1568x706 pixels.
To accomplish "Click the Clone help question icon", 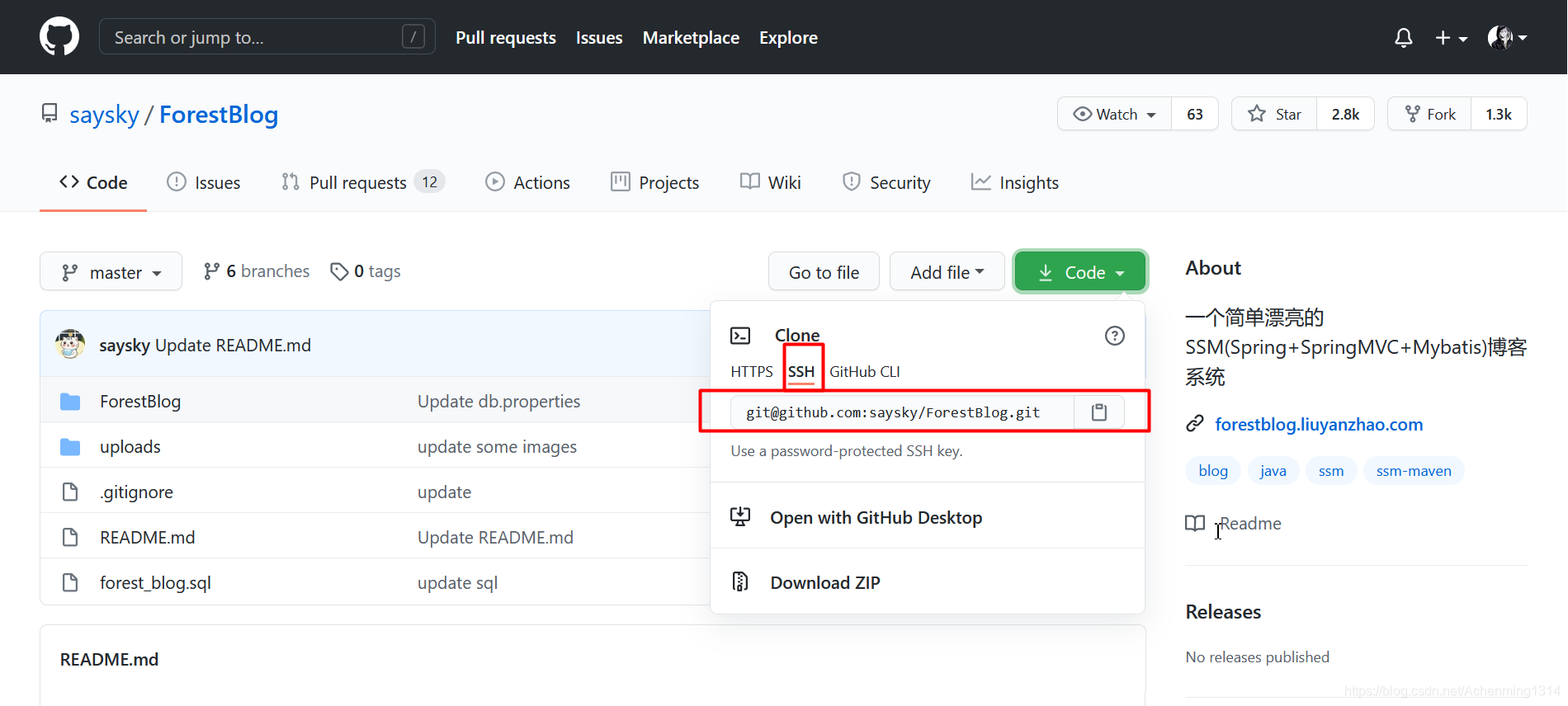I will 1114,336.
